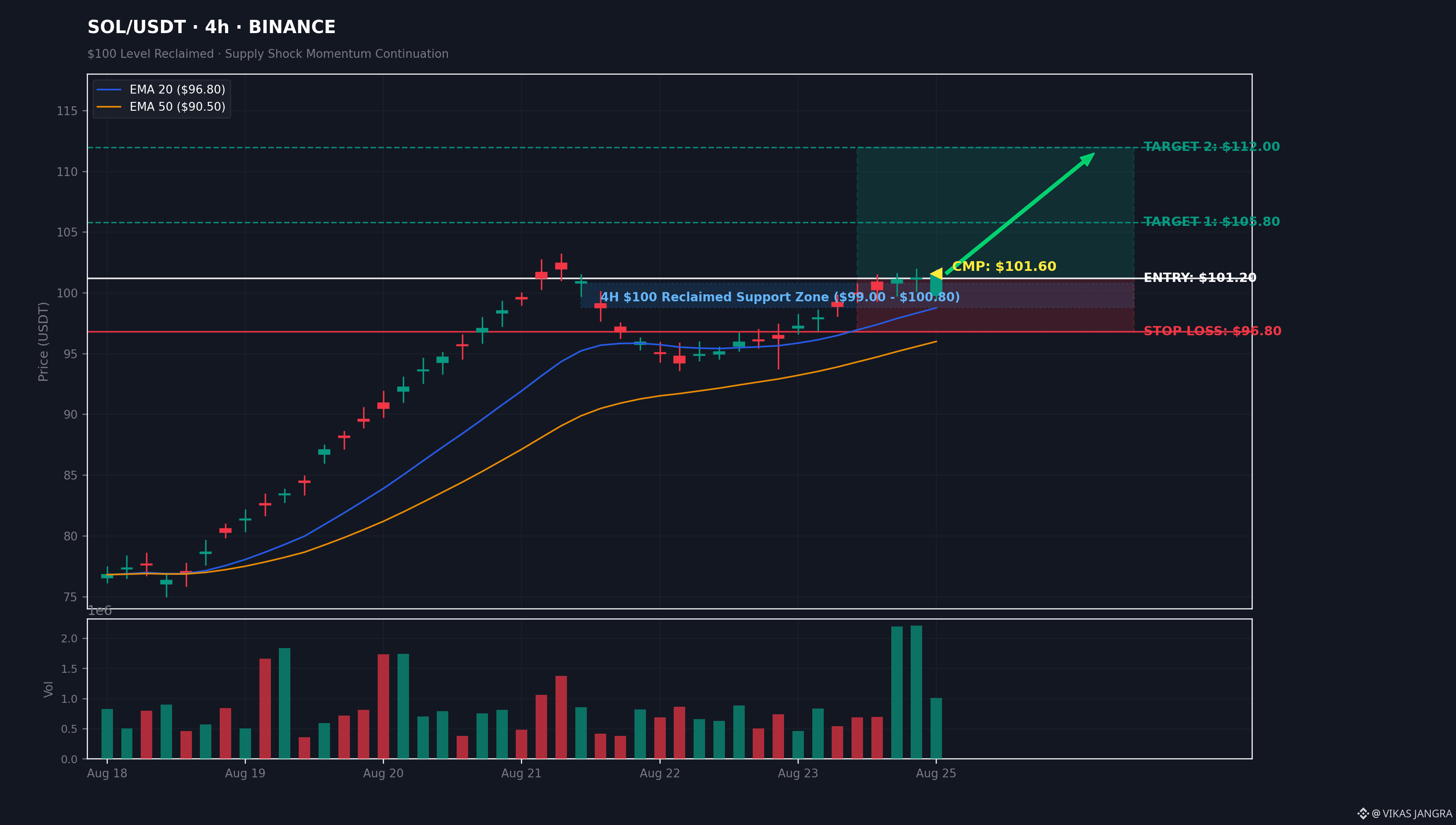The image size is (1456, 825).
Task: Click the "Aug 20" date label
Action: (383, 773)
